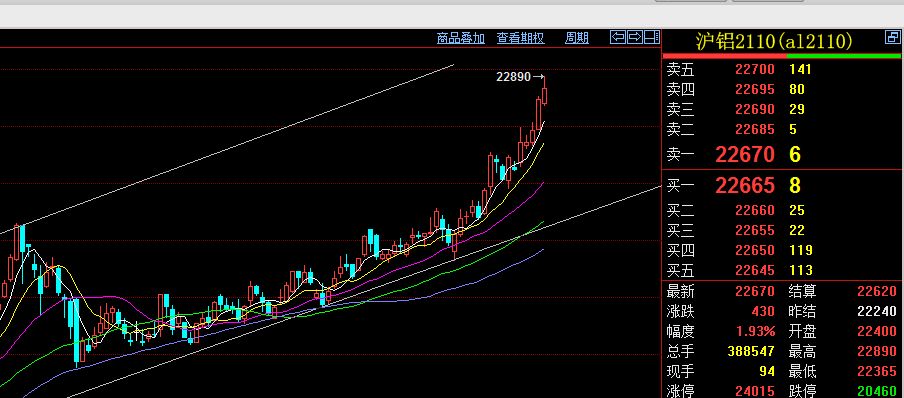
Task: Click the 总手 value 388547
Action: pos(752,351)
